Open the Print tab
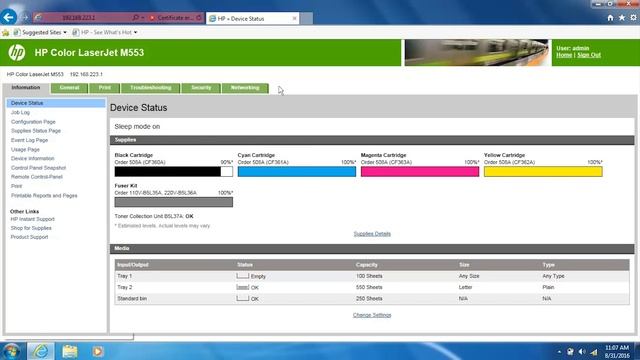Viewport: 640px width, 360px height. (104, 88)
